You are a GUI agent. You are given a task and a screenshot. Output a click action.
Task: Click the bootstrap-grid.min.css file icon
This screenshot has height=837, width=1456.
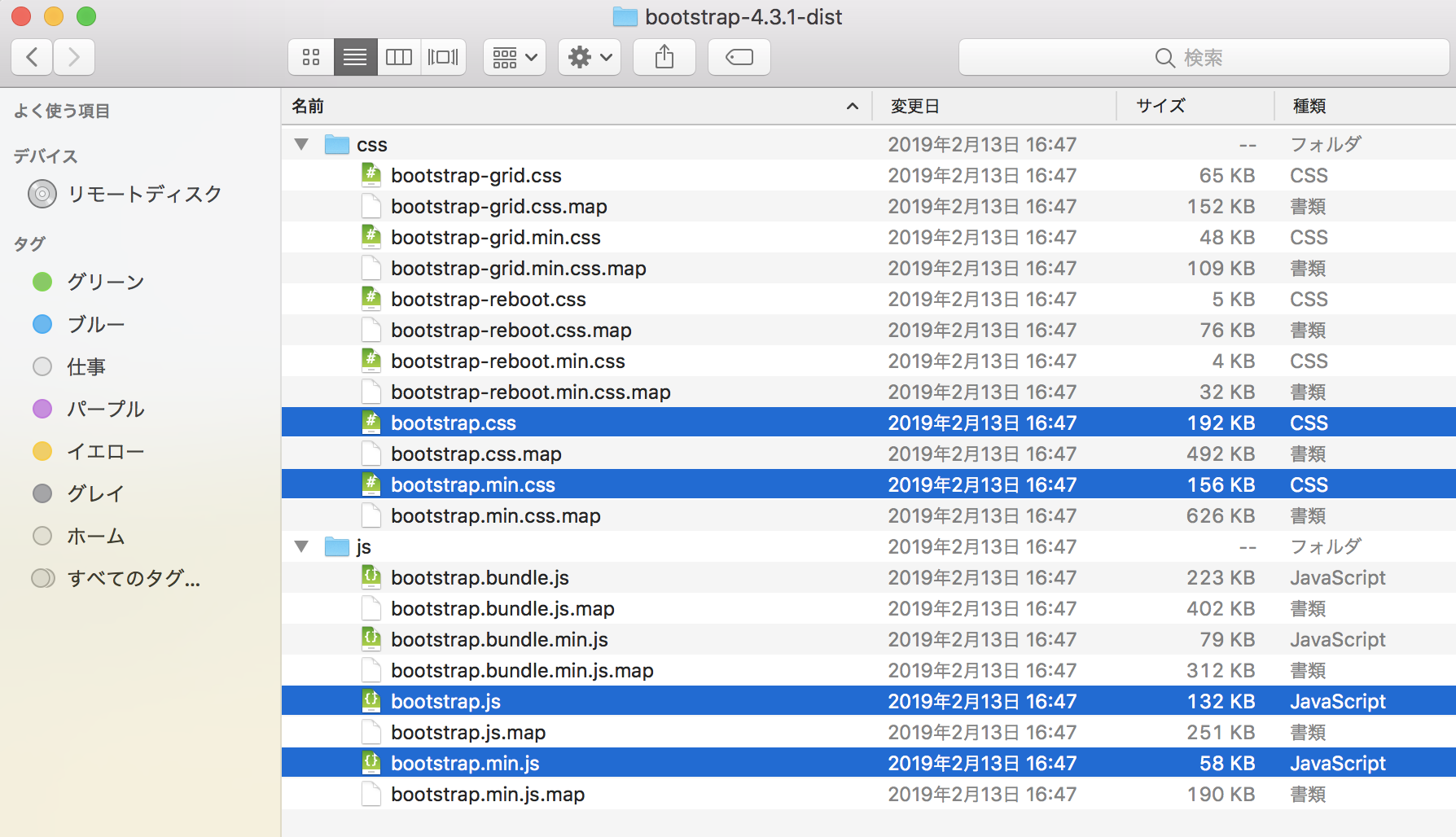371,237
